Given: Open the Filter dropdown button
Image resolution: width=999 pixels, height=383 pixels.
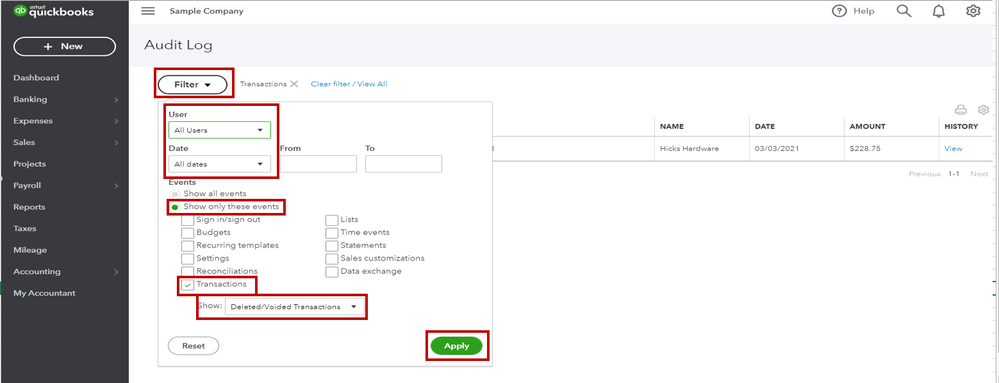Looking at the screenshot, I should 192,84.
